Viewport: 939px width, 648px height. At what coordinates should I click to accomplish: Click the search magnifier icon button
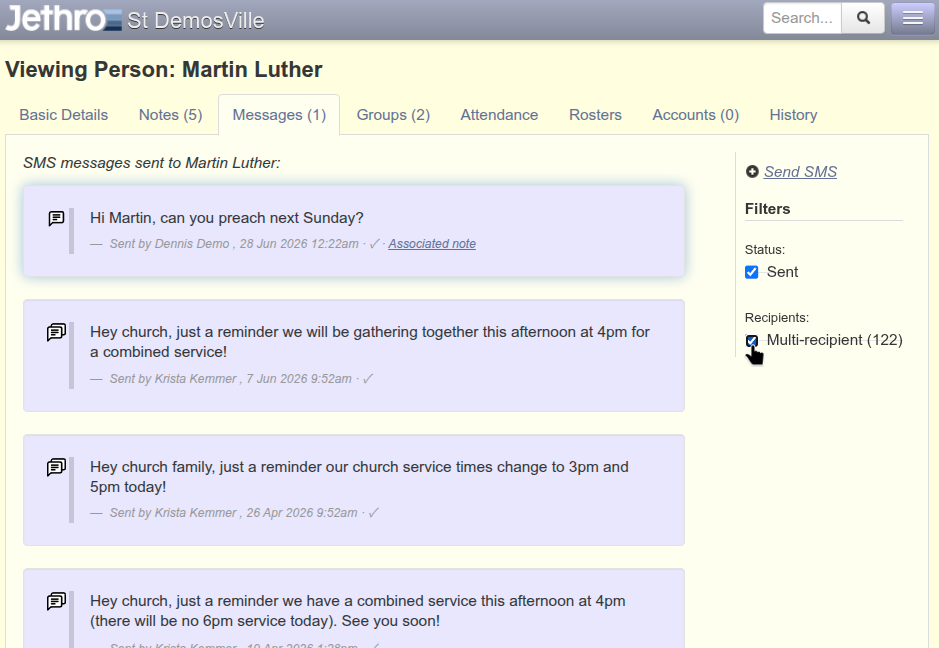[863, 18]
